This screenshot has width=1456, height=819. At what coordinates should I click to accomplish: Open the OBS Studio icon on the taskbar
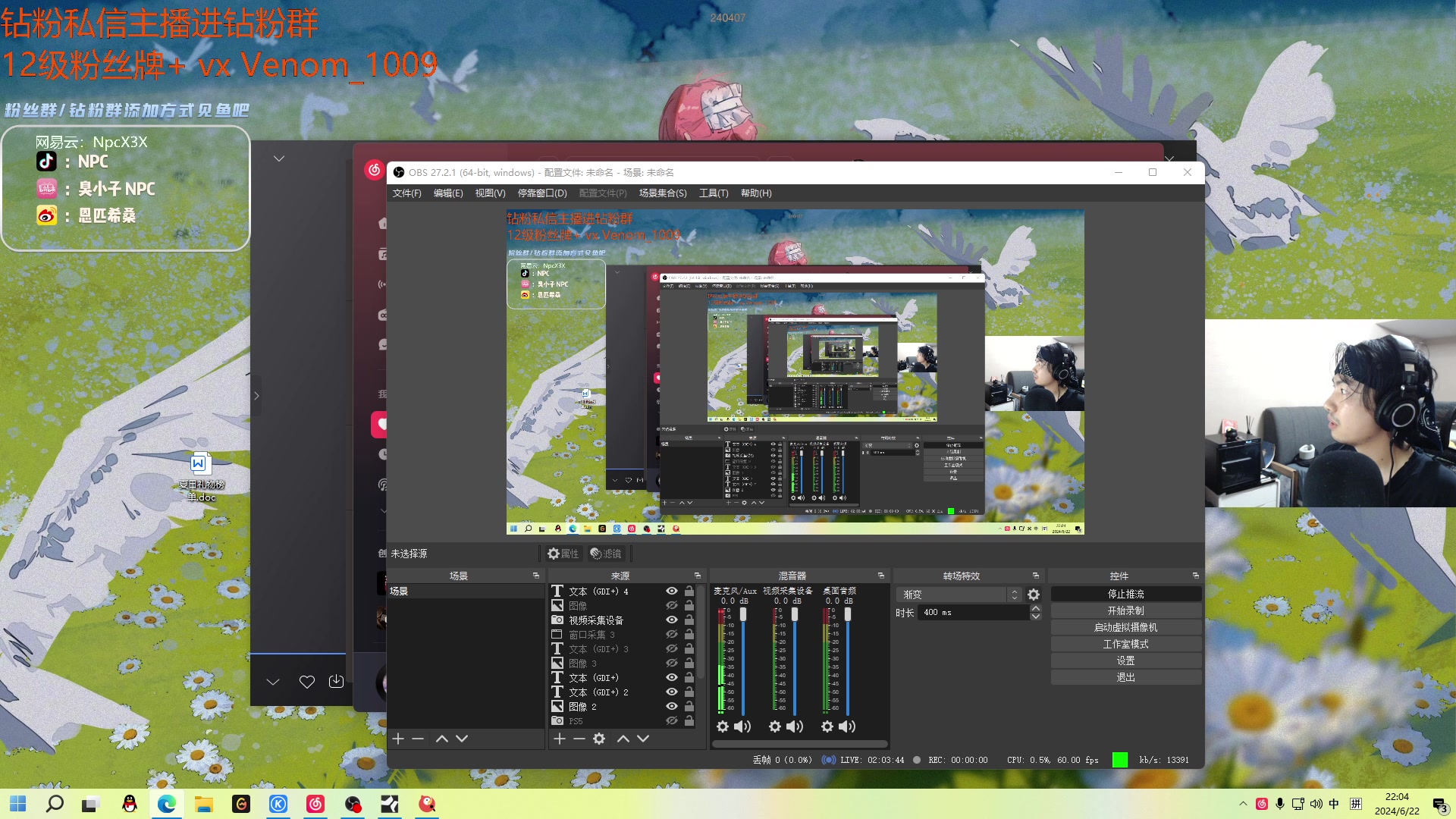(353, 804)
